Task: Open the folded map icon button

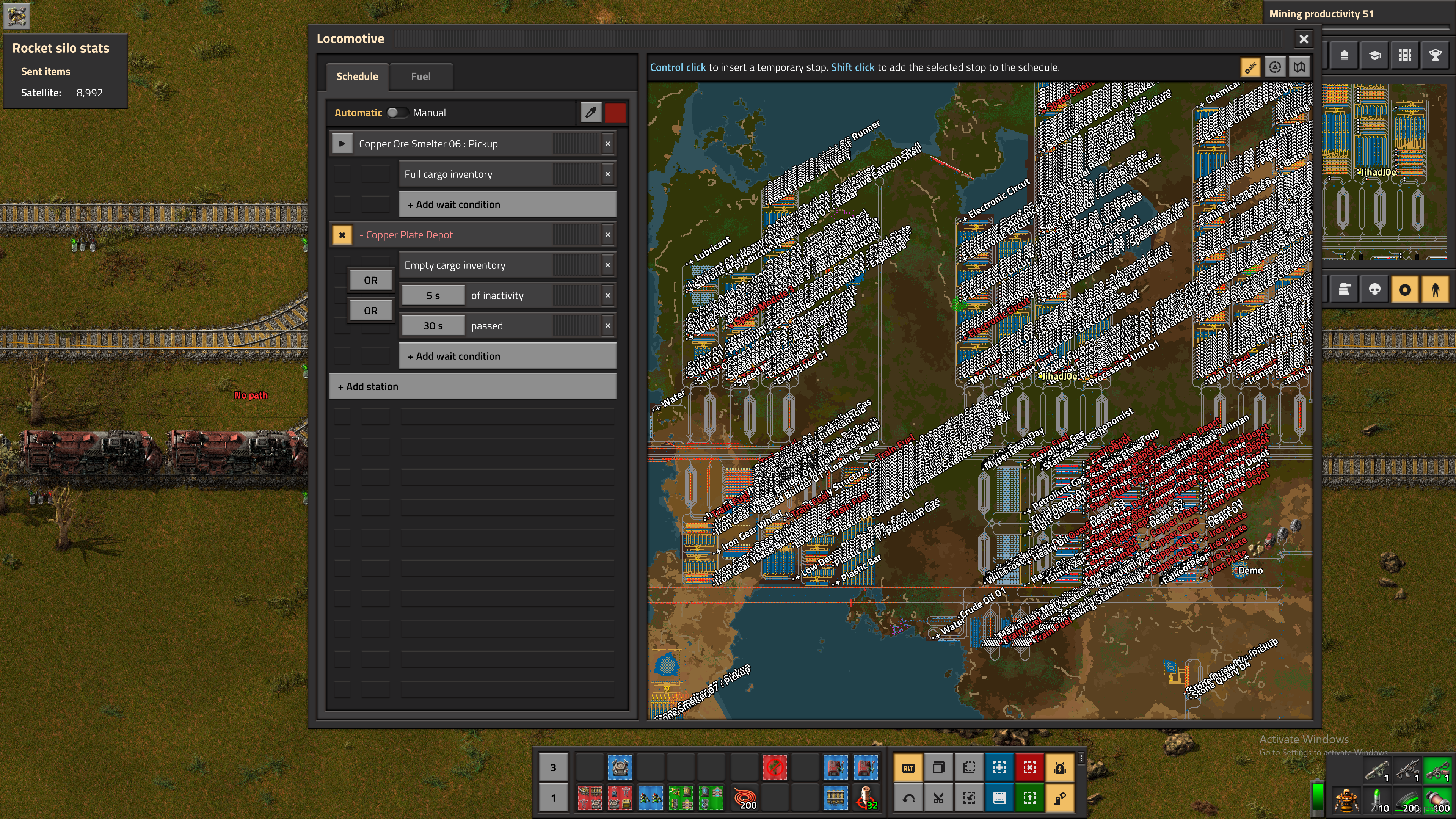Action: (x=1299, y=67)
